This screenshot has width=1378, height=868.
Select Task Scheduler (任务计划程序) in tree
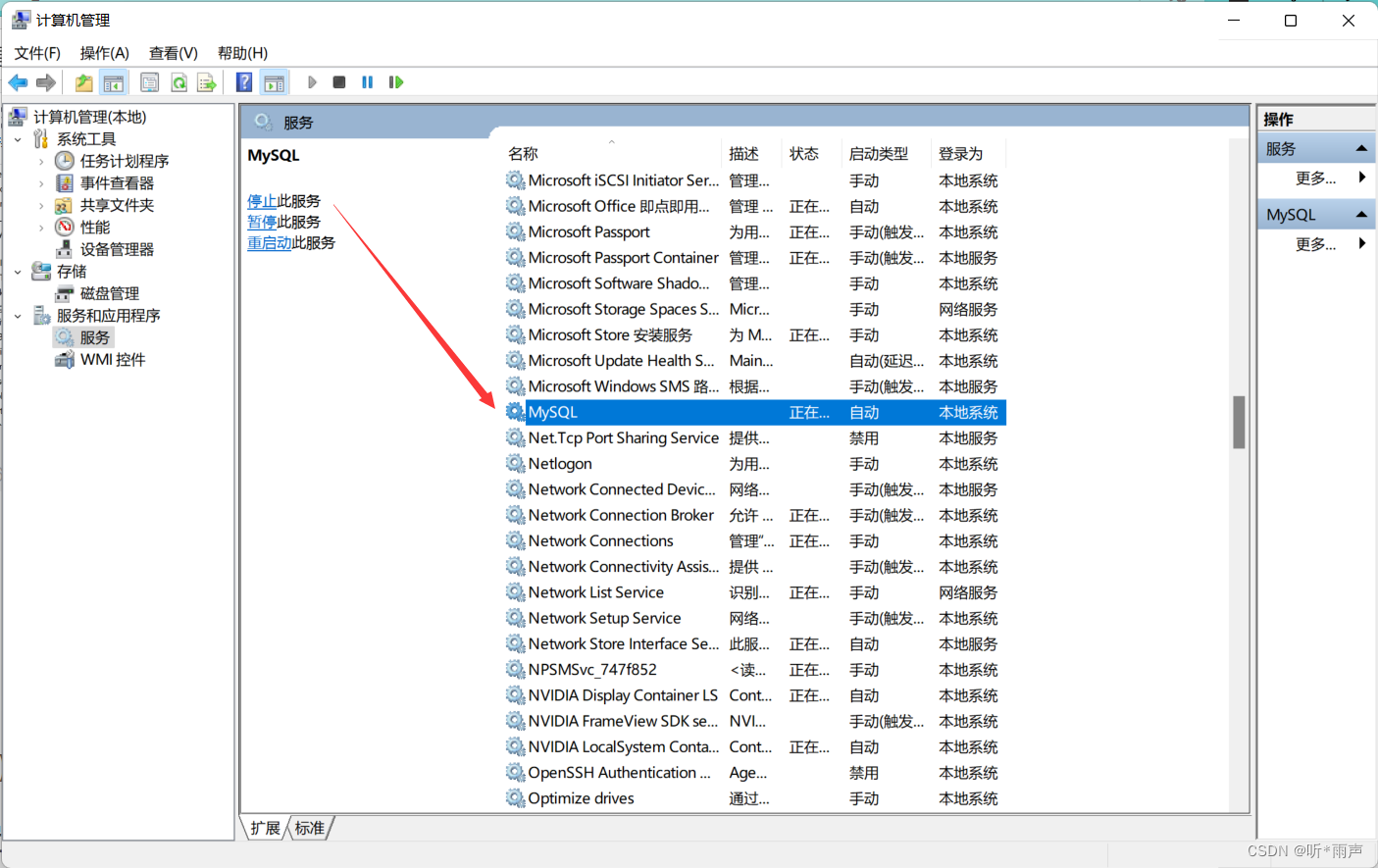(125, 161)
